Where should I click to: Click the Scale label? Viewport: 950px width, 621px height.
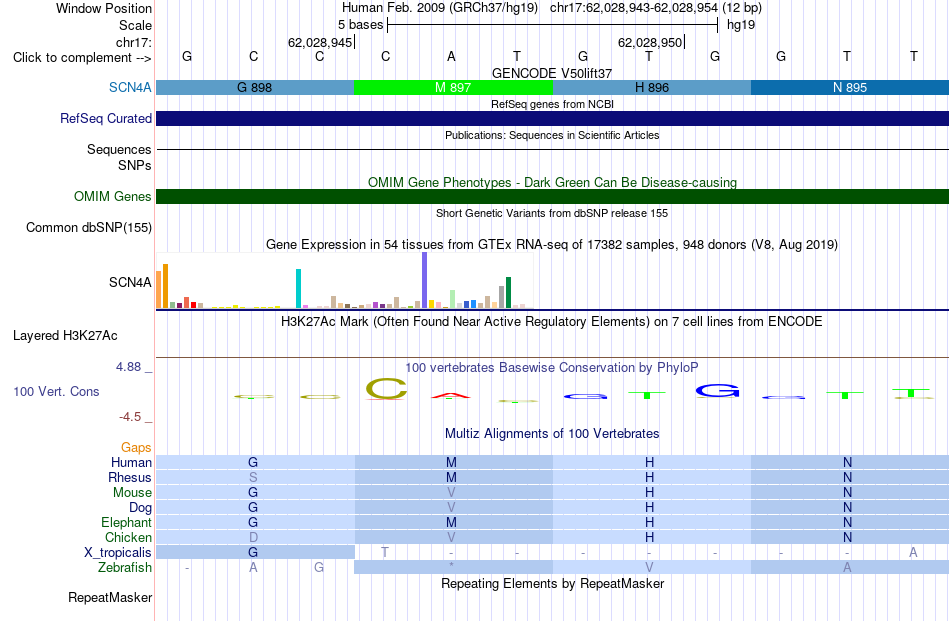click(x=135, y=25)
